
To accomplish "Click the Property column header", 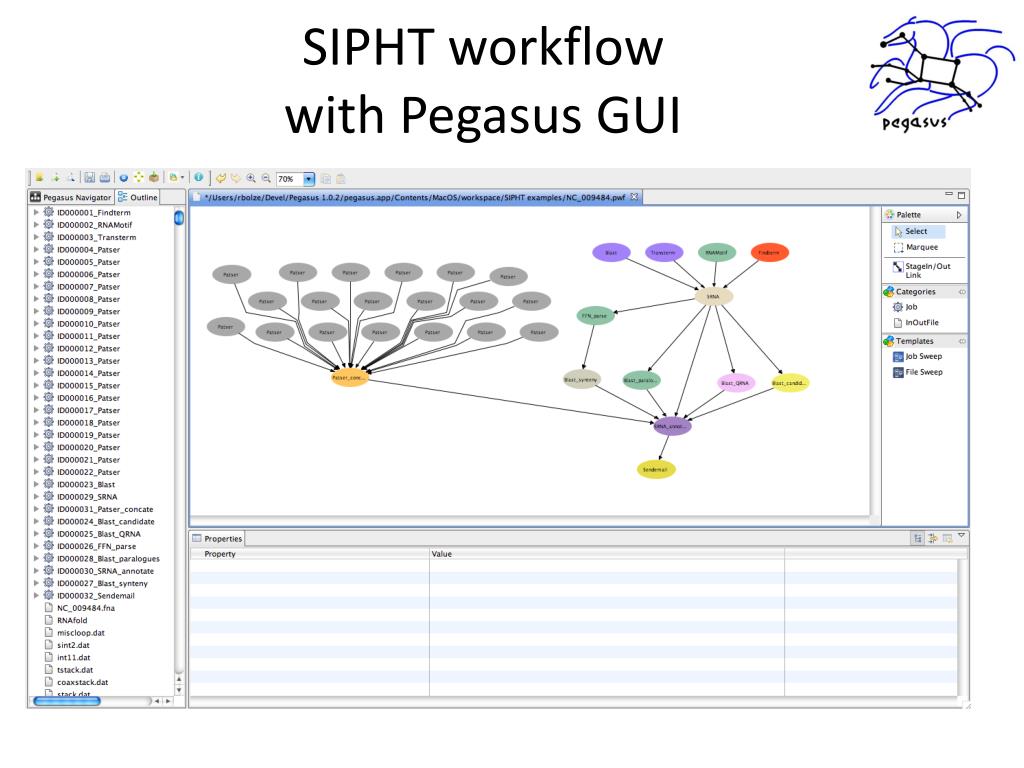I will [x=310, y=554].
